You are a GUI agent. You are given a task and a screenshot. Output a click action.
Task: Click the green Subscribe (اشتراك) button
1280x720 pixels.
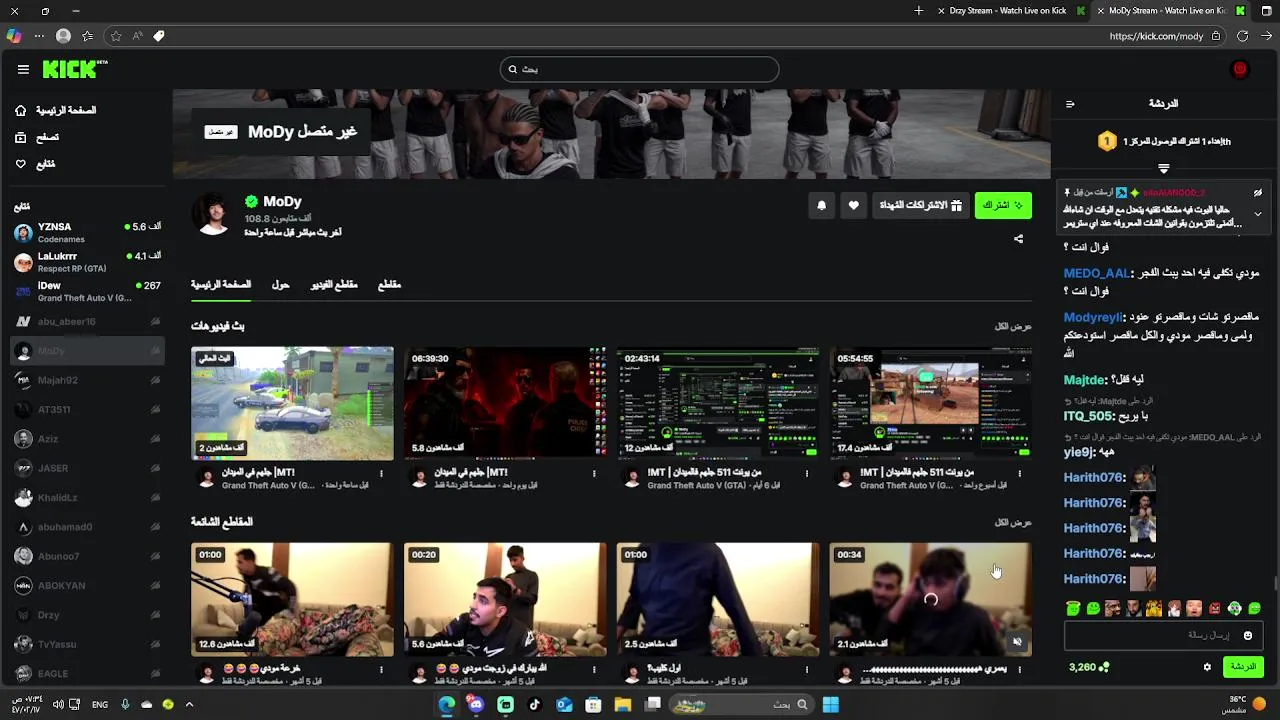pos(1003,205)
